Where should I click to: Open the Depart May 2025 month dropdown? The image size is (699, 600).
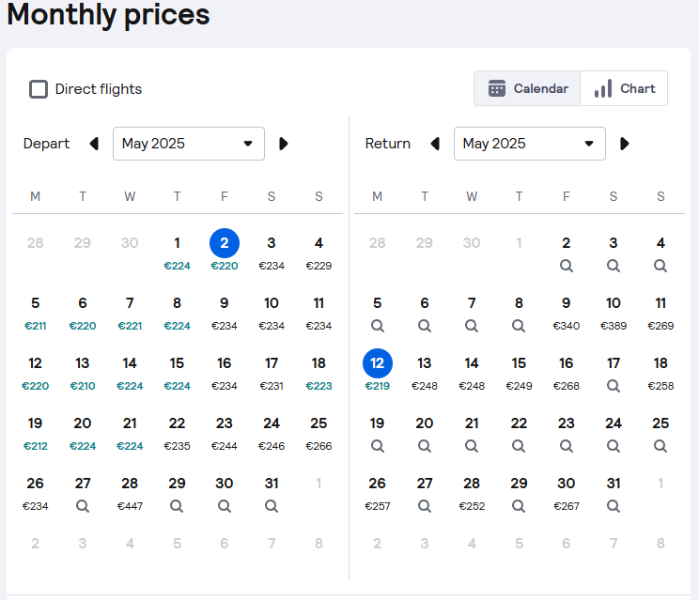[189, 144]
